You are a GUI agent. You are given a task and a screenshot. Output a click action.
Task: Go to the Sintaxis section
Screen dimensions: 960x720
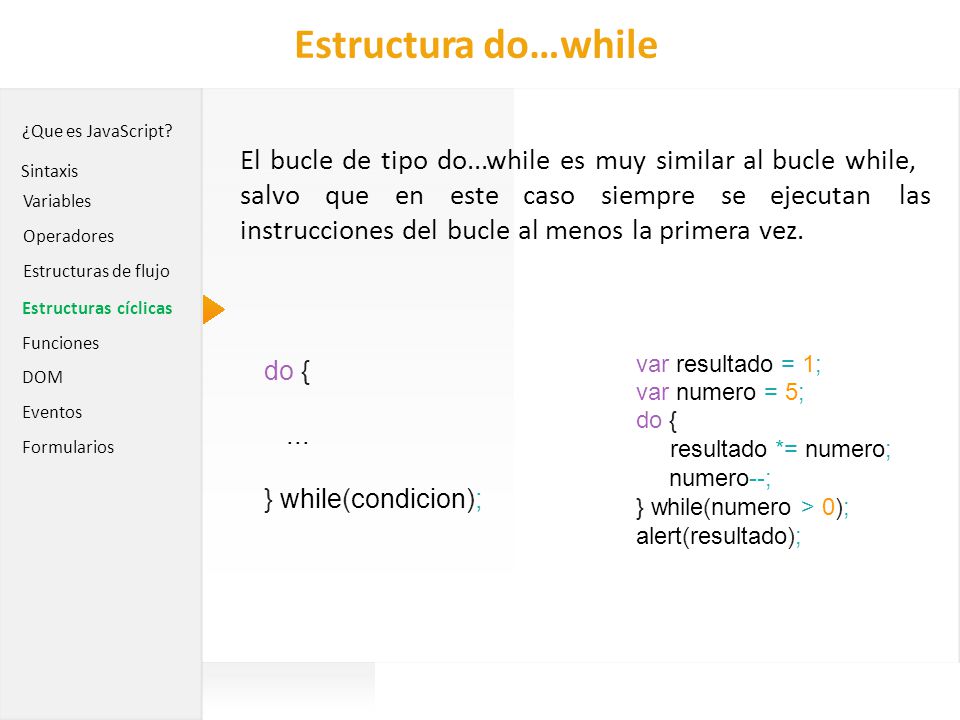point(50,171)
